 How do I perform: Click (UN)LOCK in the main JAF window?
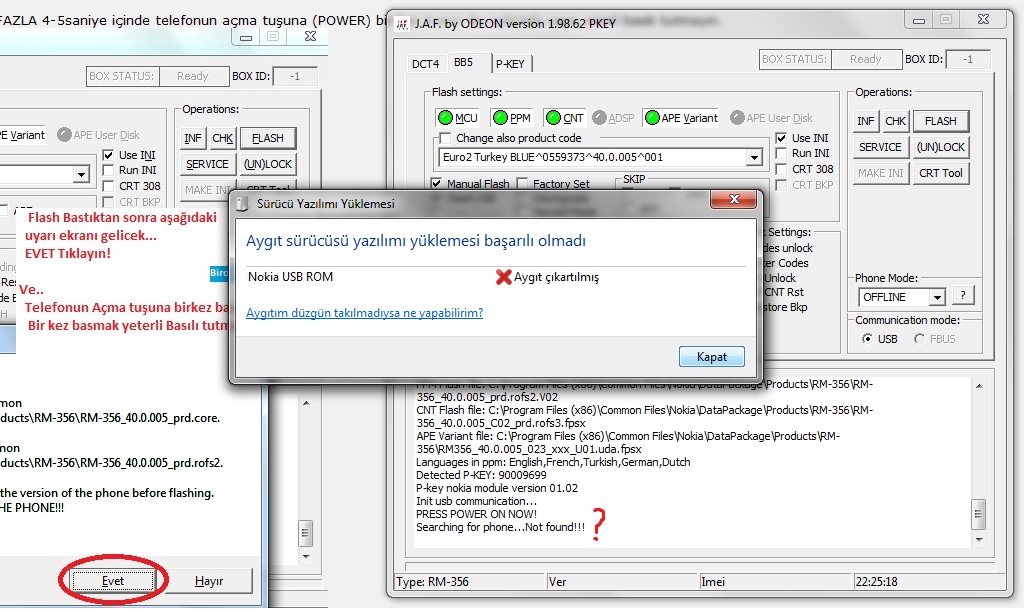pos(940,148)
